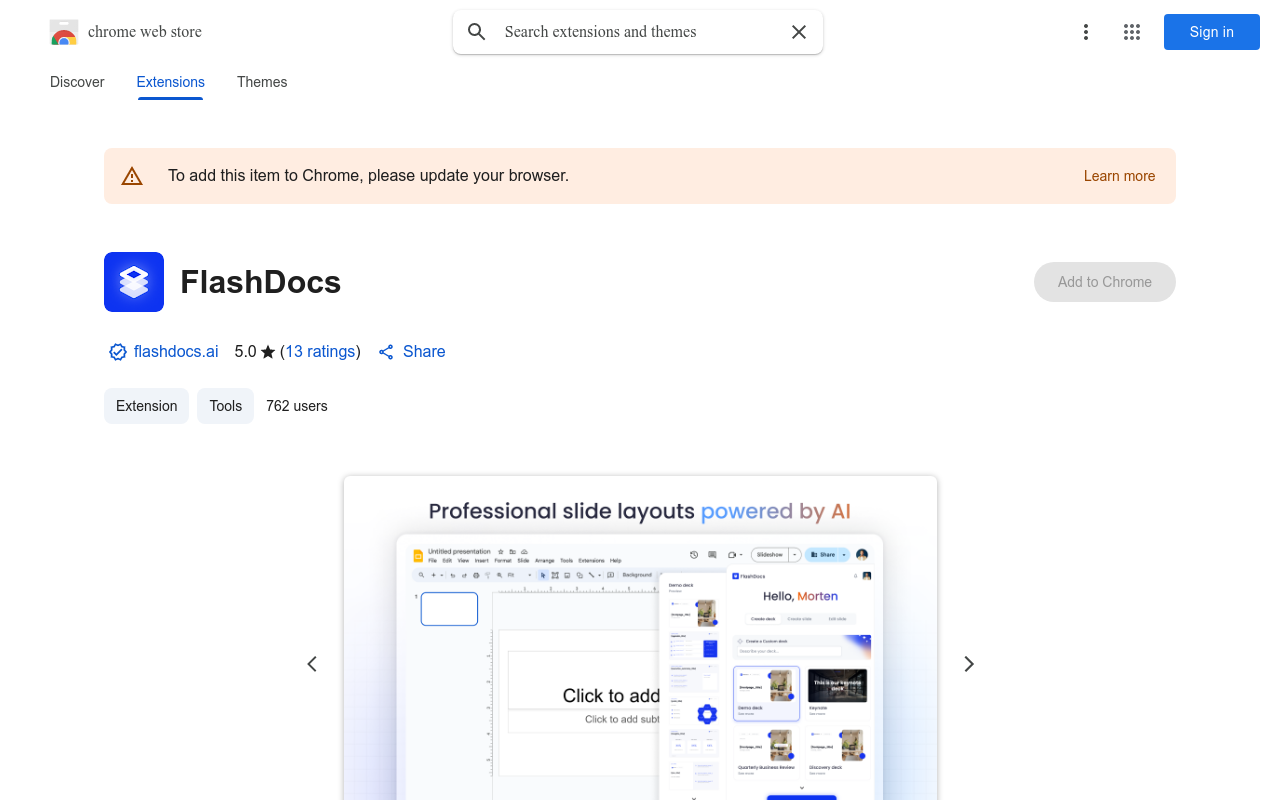Open the 13 ratings link

[x=321, y=352]
